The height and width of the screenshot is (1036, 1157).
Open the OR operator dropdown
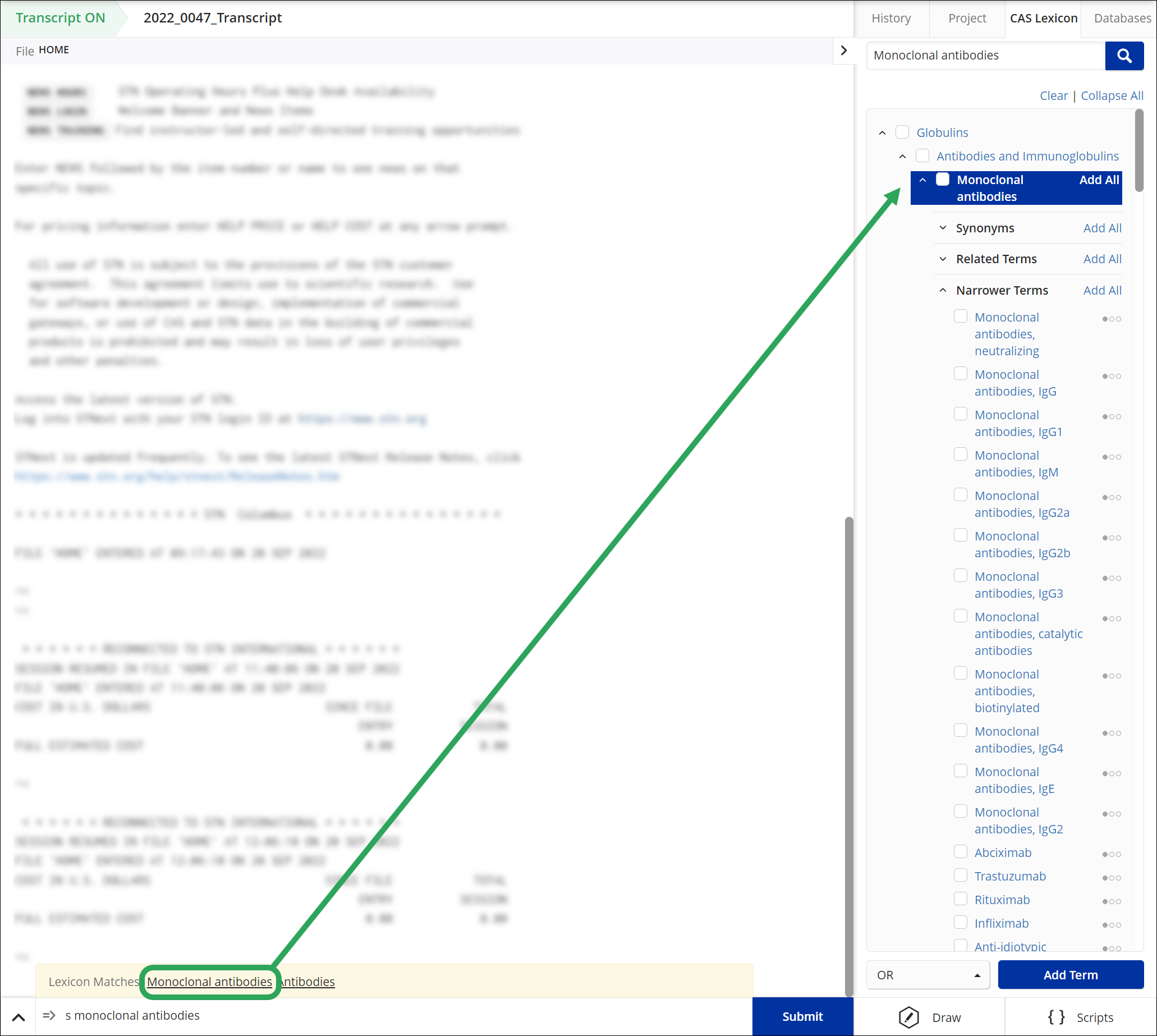(x=928, y=975)
